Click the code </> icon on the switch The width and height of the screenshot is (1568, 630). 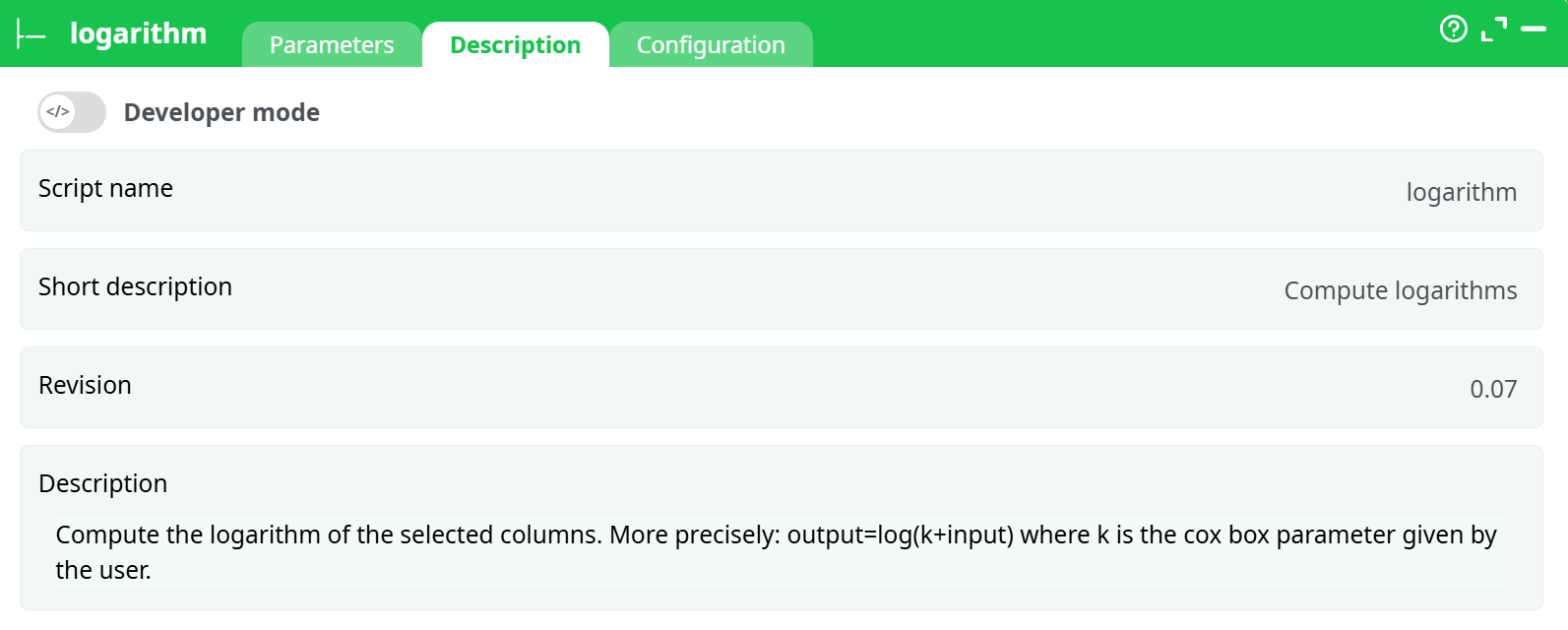pos(57,111)
